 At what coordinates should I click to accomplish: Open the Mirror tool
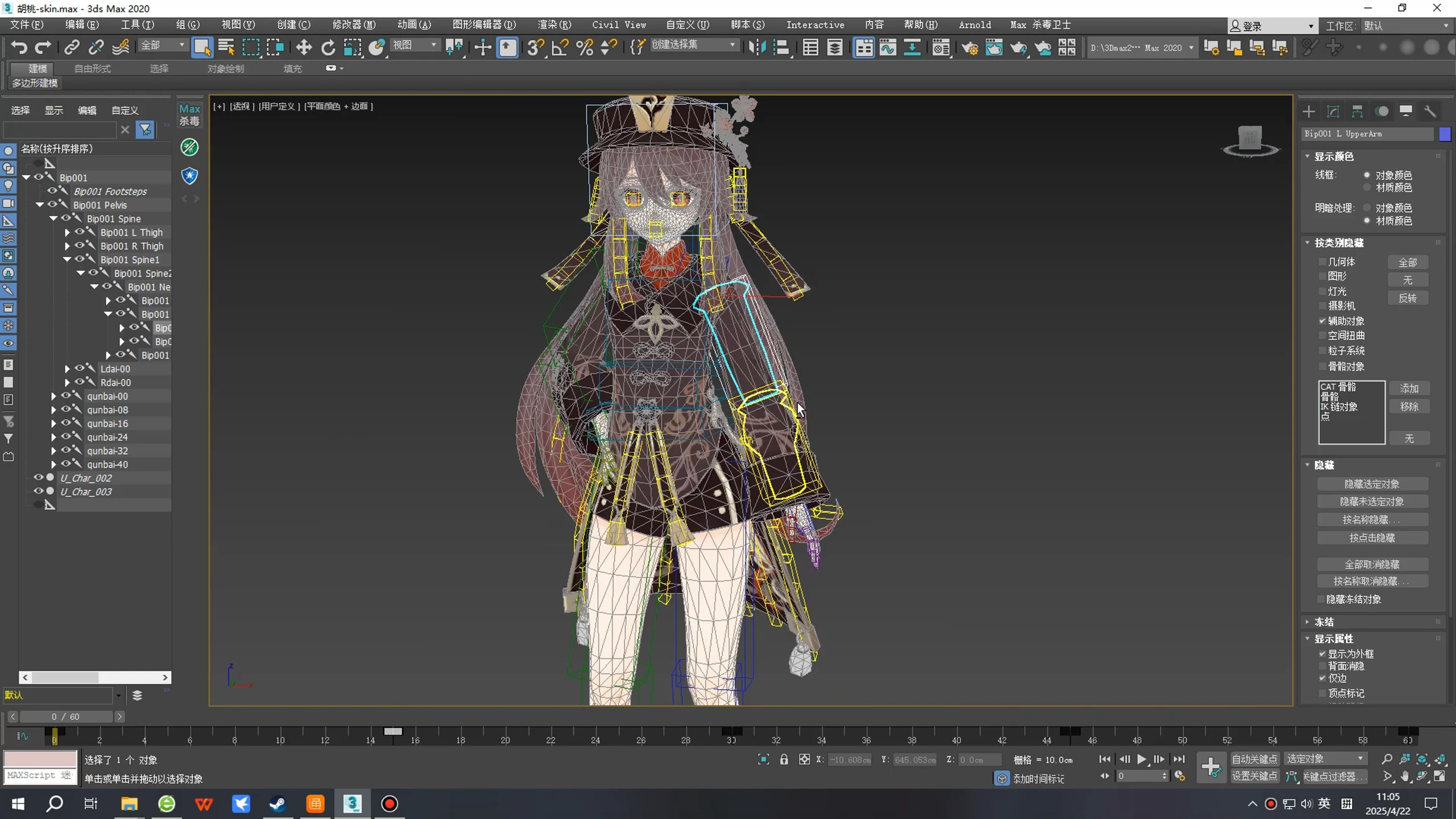click(x=757, y=47)
